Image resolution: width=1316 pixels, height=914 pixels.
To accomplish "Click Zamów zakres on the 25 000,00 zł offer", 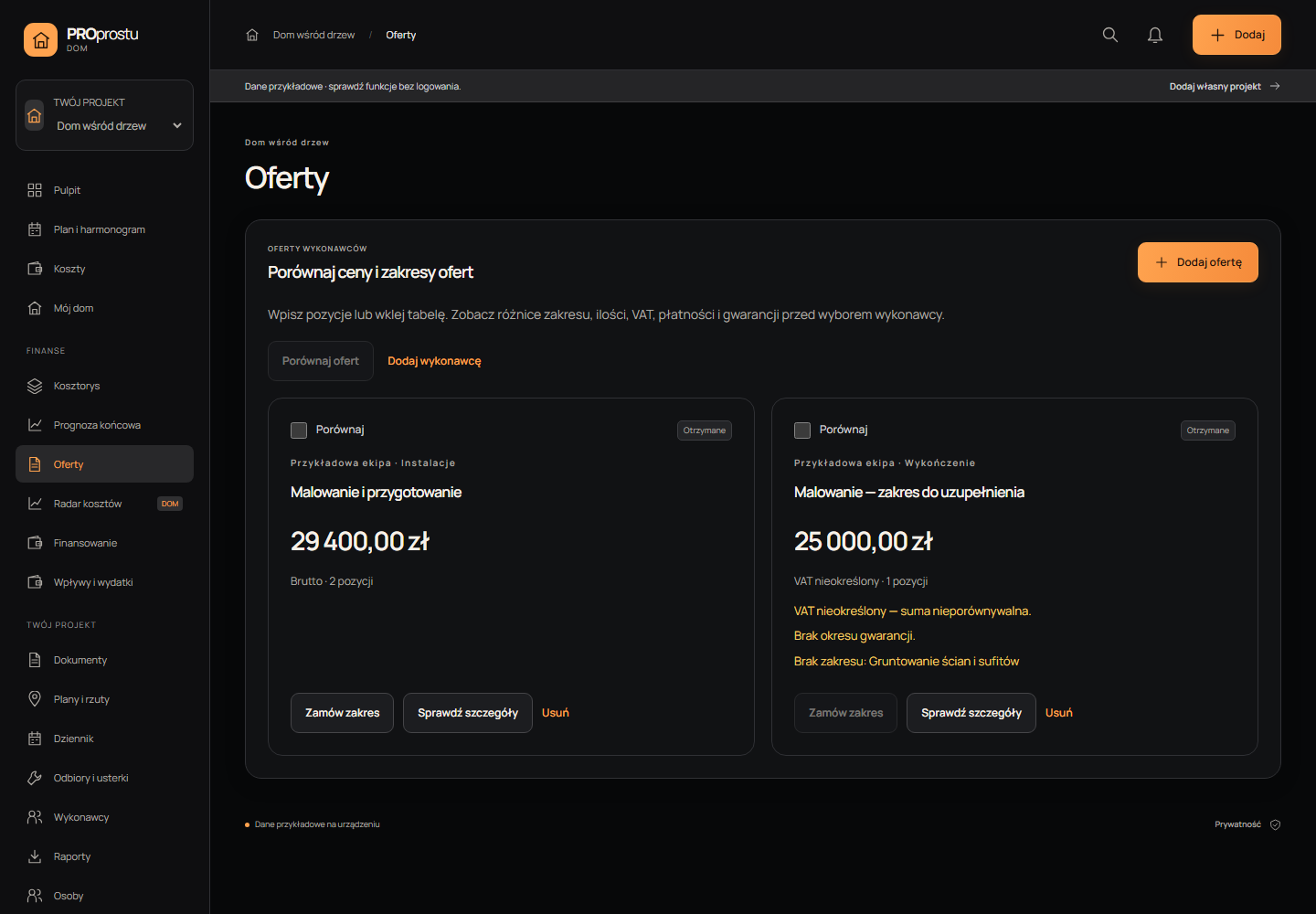I will [846, 713].
